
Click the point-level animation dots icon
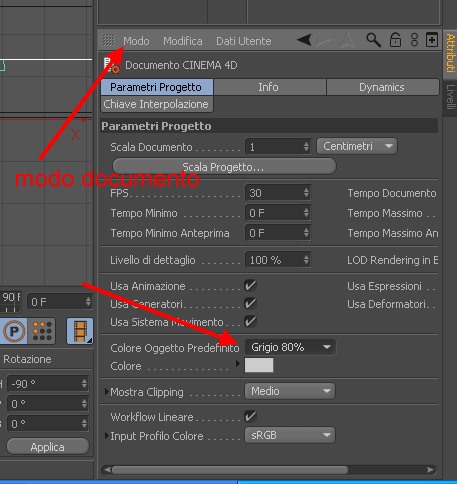(42, 331)
